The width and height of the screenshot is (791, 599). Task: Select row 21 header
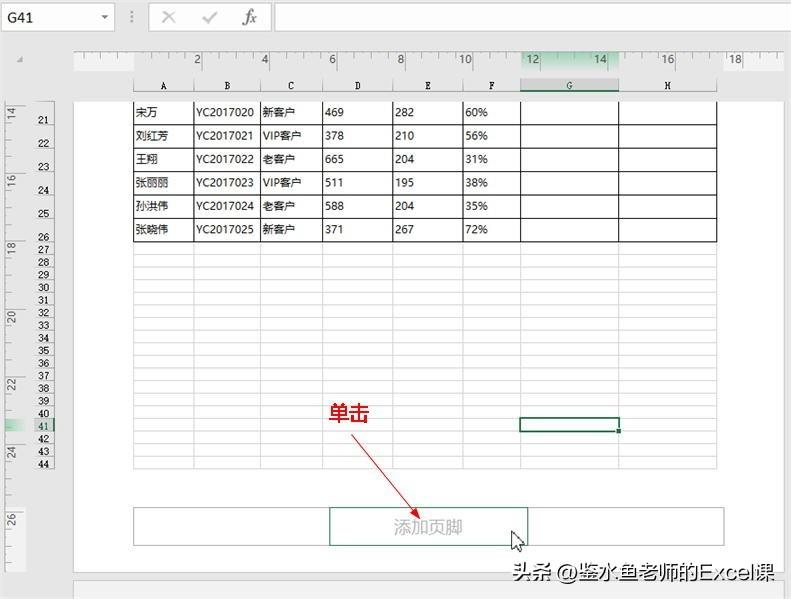tap(43, 114)
